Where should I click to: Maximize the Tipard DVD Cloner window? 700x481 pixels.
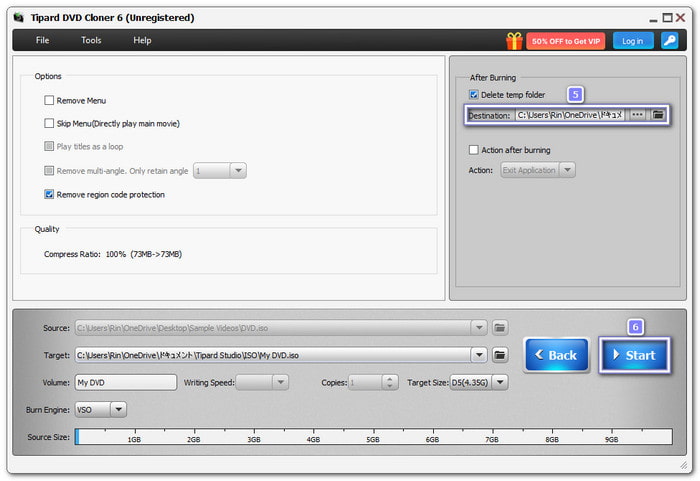(x=667, y=18)
